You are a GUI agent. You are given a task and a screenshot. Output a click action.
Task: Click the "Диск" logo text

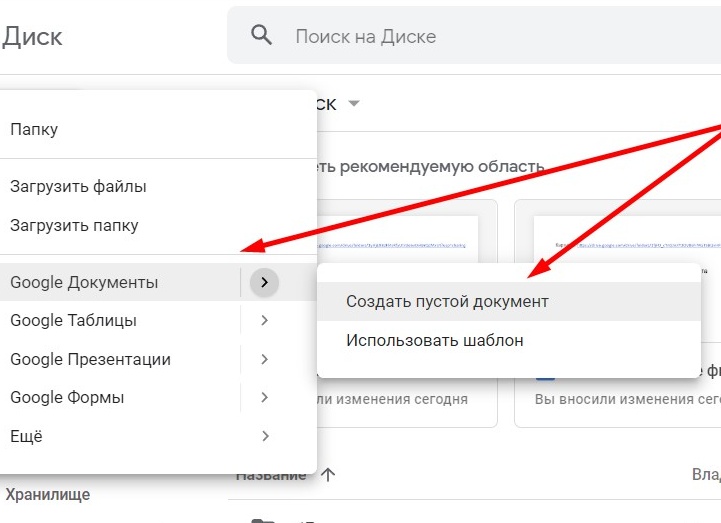(x=32, y=36)
